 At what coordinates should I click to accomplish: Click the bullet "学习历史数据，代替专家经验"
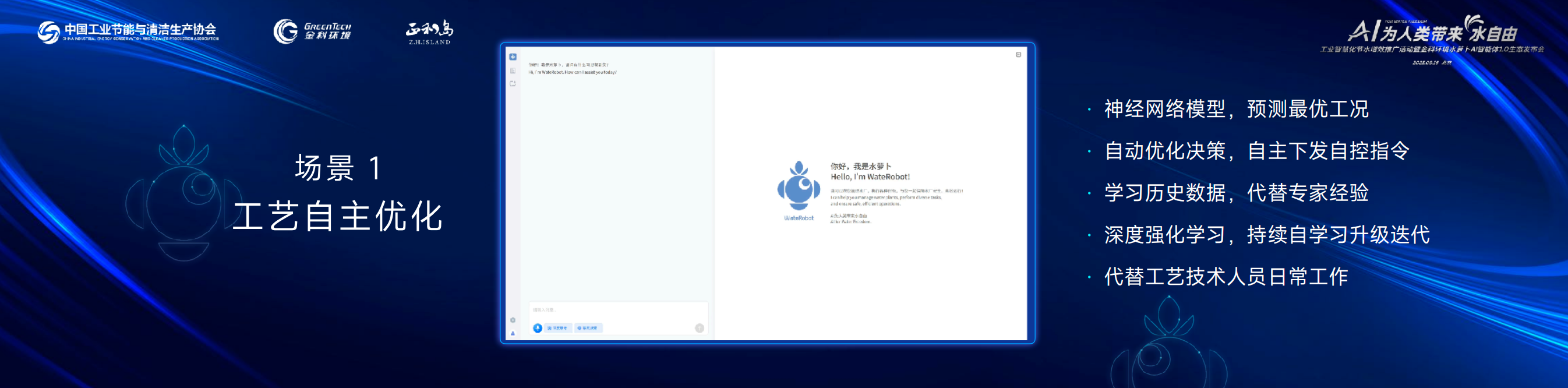coord(1236,192)
